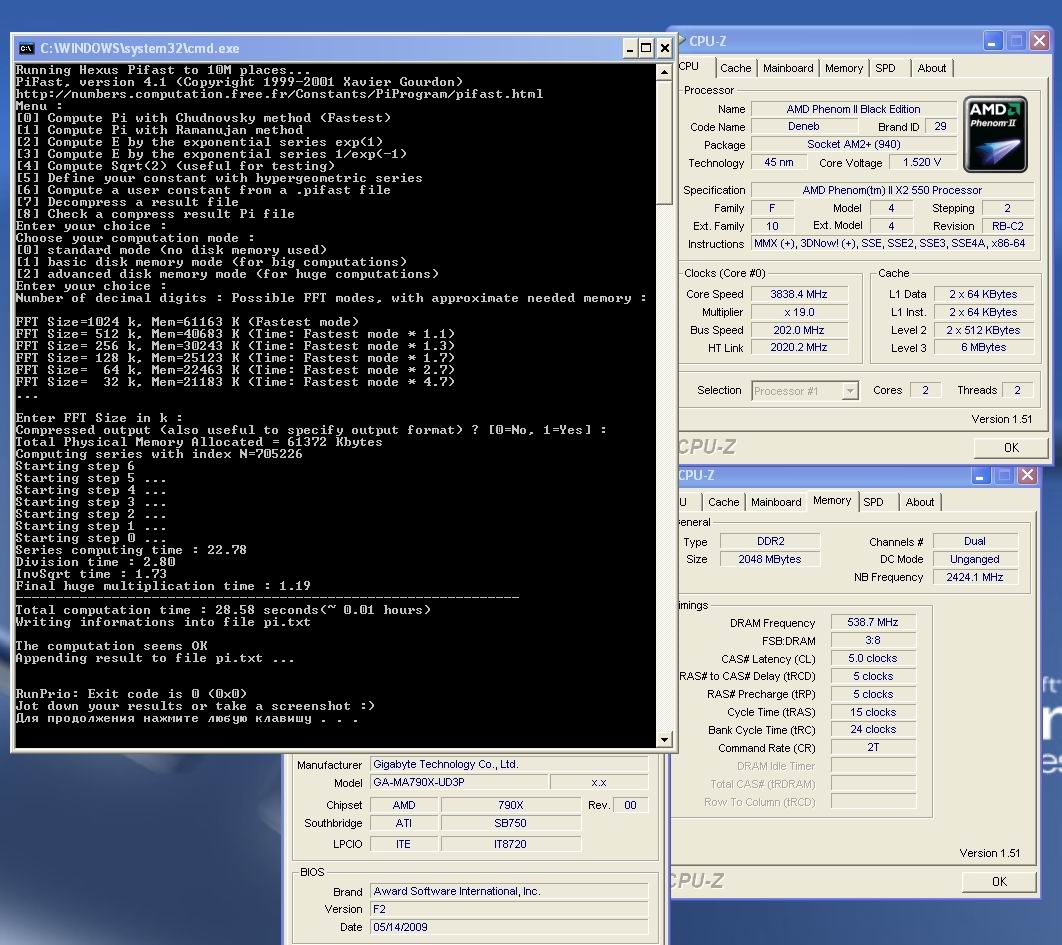Screen dimensions: 1062x945
Task: Click the Specification field Phenom II X2 550
Action: (892, 190)
